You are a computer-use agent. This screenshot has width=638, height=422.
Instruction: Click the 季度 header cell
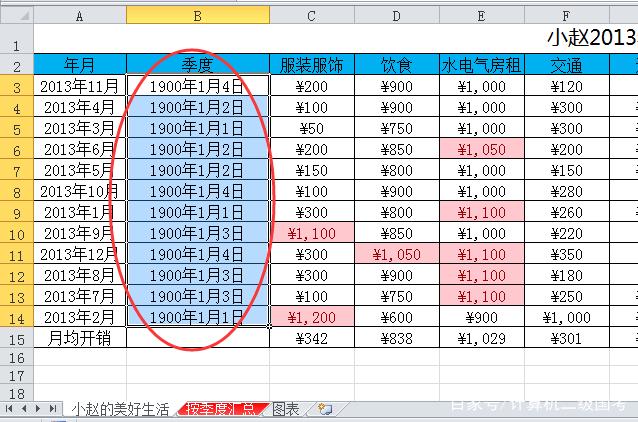198,64
